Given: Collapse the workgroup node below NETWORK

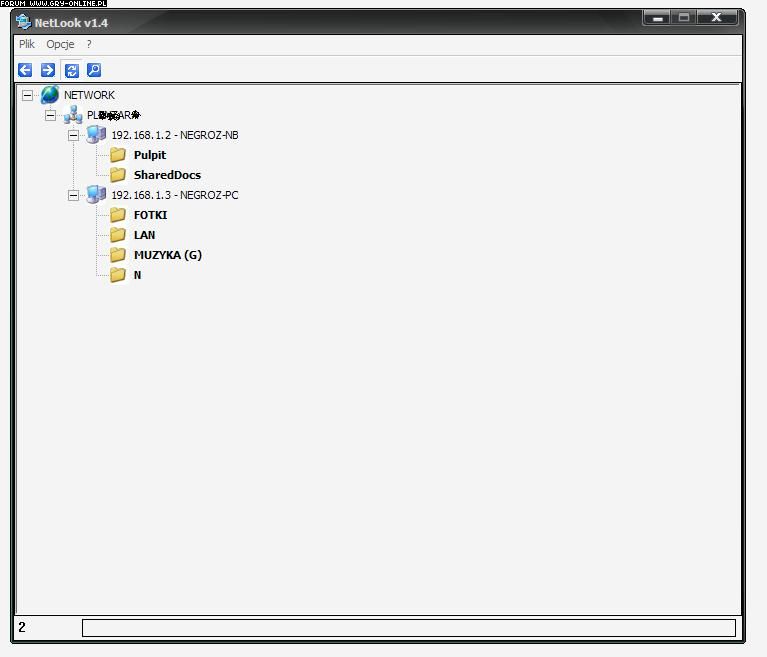Looking at the screenshot, I should point(50,116).
